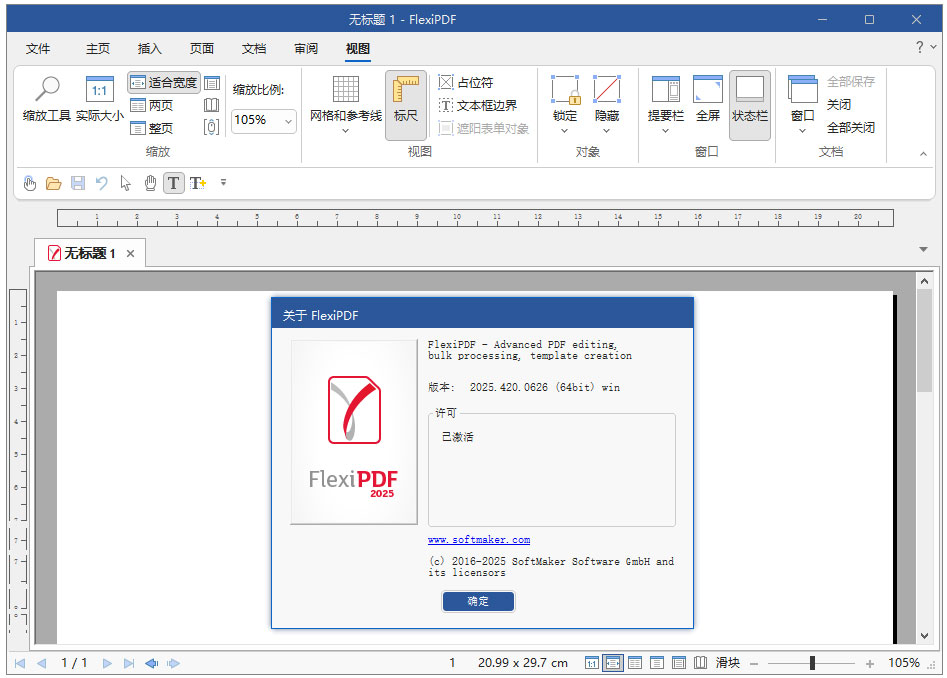Open the 文件 menu
This screenshot has width=947, height=678.
pyautogui.click(x=38, y=49)
